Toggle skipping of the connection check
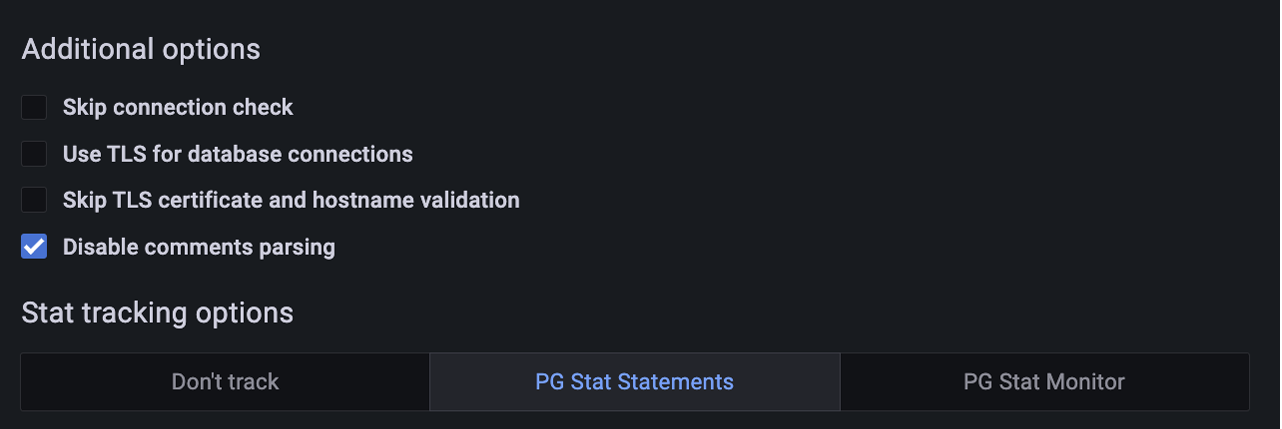The height and width of the screenshot is (429, 1282). point(34,107)
